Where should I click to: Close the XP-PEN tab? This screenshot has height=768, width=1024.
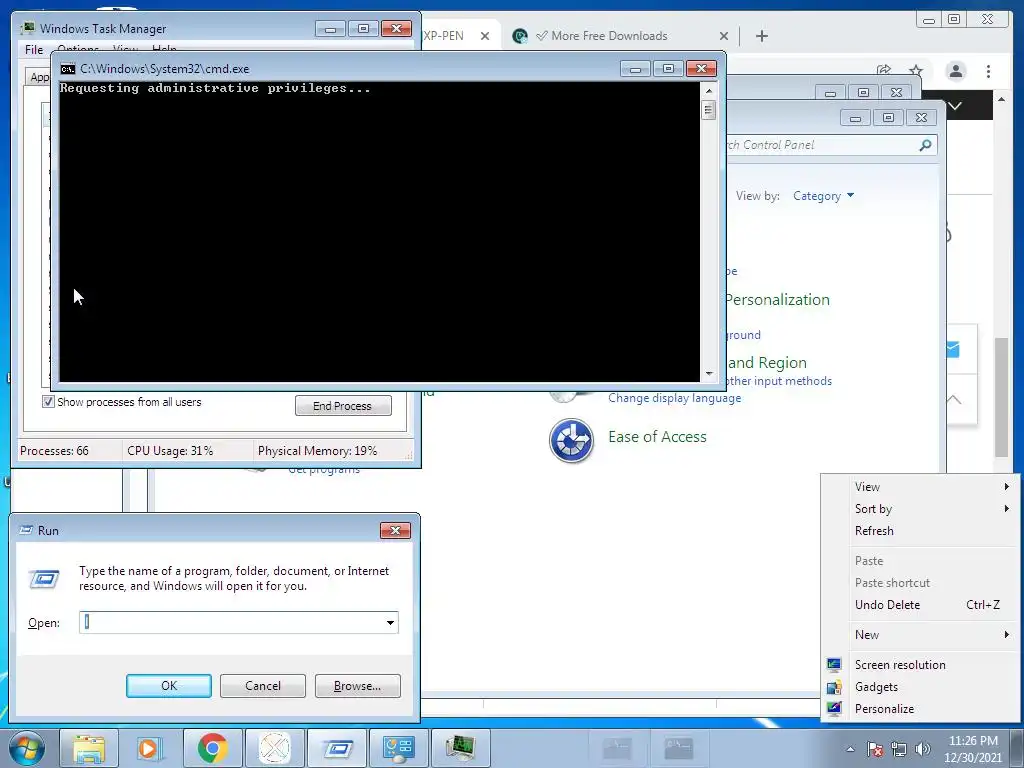(x=485, y=36)
